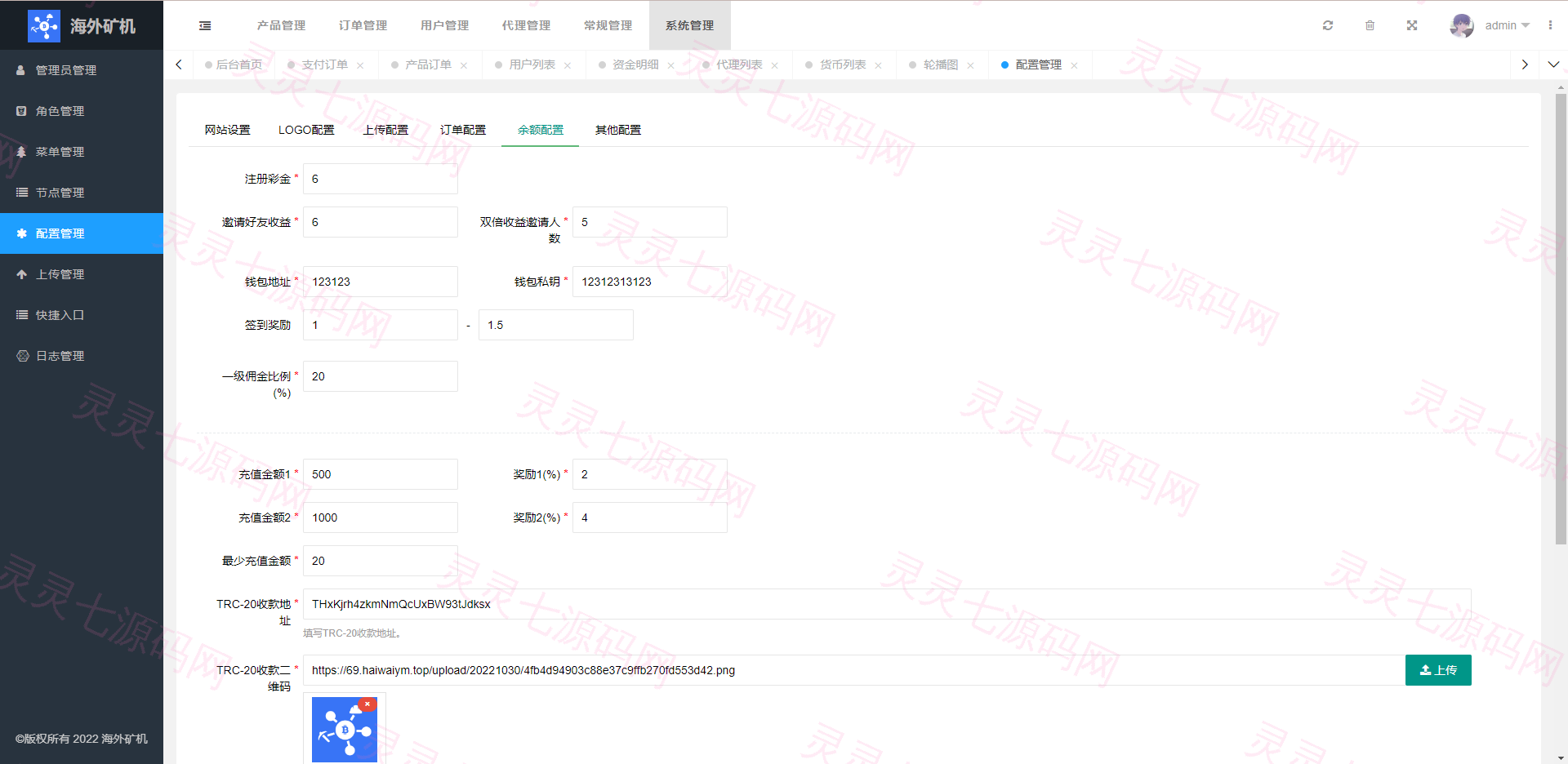Toggle fullscreen with the expand icon
Viewport: 1568px width, 764px height.
point(1412,25)
